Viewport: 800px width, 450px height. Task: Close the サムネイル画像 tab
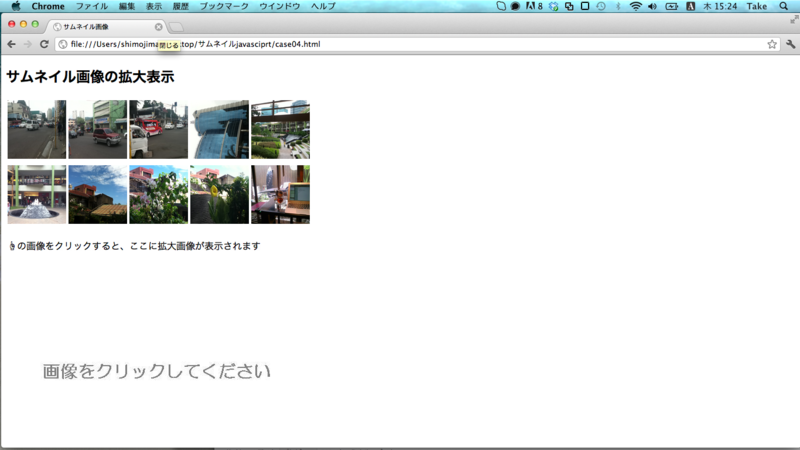tap(159, 27)
